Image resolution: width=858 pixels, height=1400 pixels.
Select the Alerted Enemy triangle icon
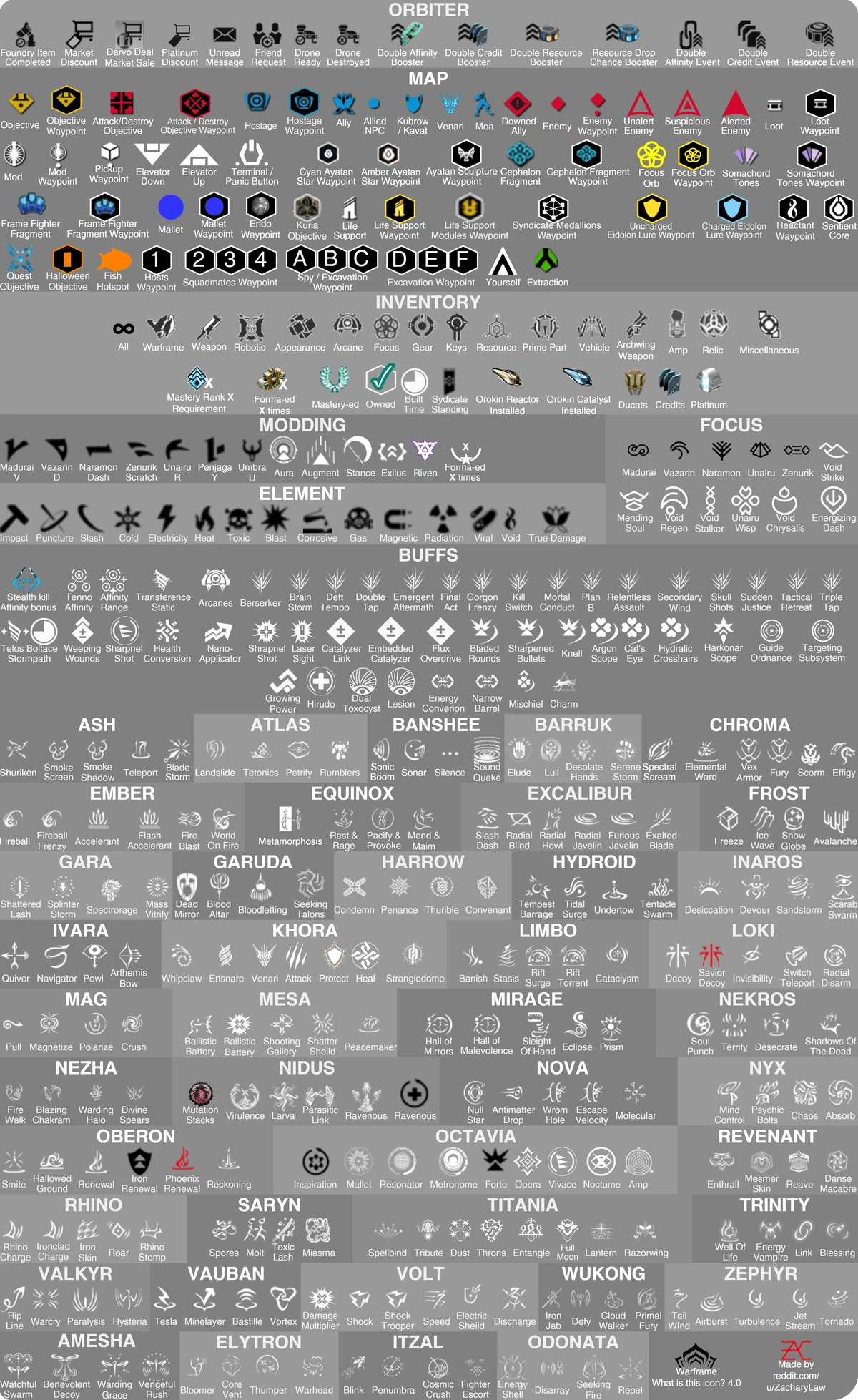click(735, 103)
